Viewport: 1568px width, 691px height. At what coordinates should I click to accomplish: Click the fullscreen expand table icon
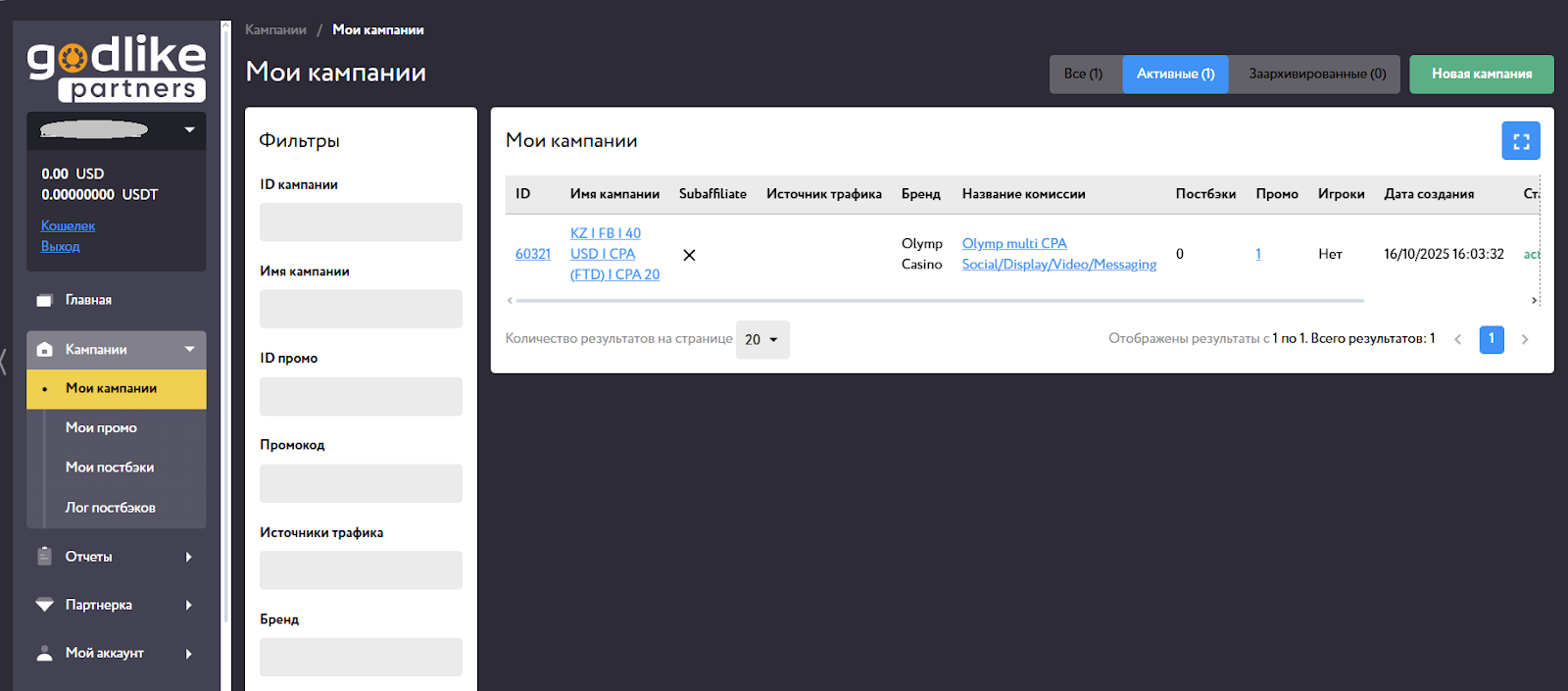(x=1520, y=141)
